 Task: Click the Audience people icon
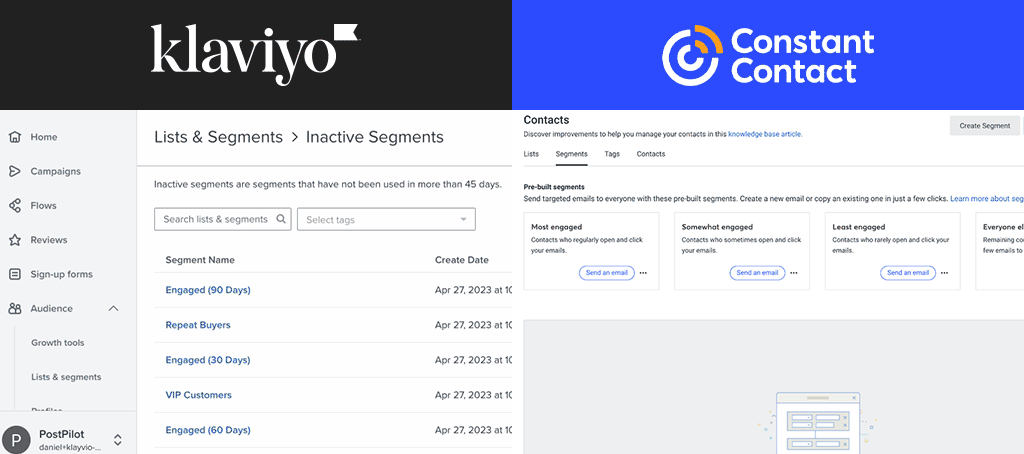click(x=15, y=309)
